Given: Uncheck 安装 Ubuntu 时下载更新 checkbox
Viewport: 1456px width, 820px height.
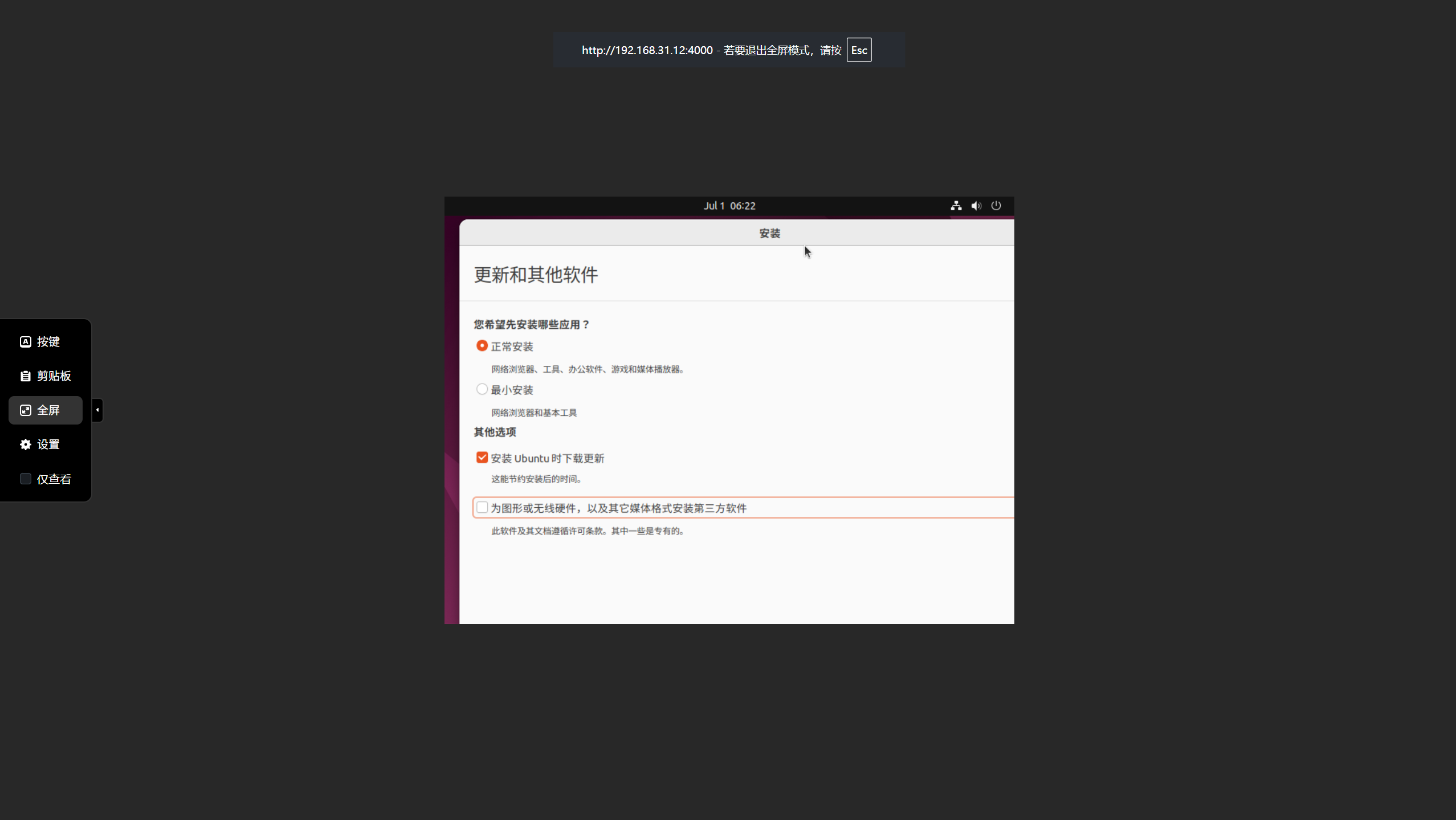Looking at the screenshot, I should click(482, 458).
